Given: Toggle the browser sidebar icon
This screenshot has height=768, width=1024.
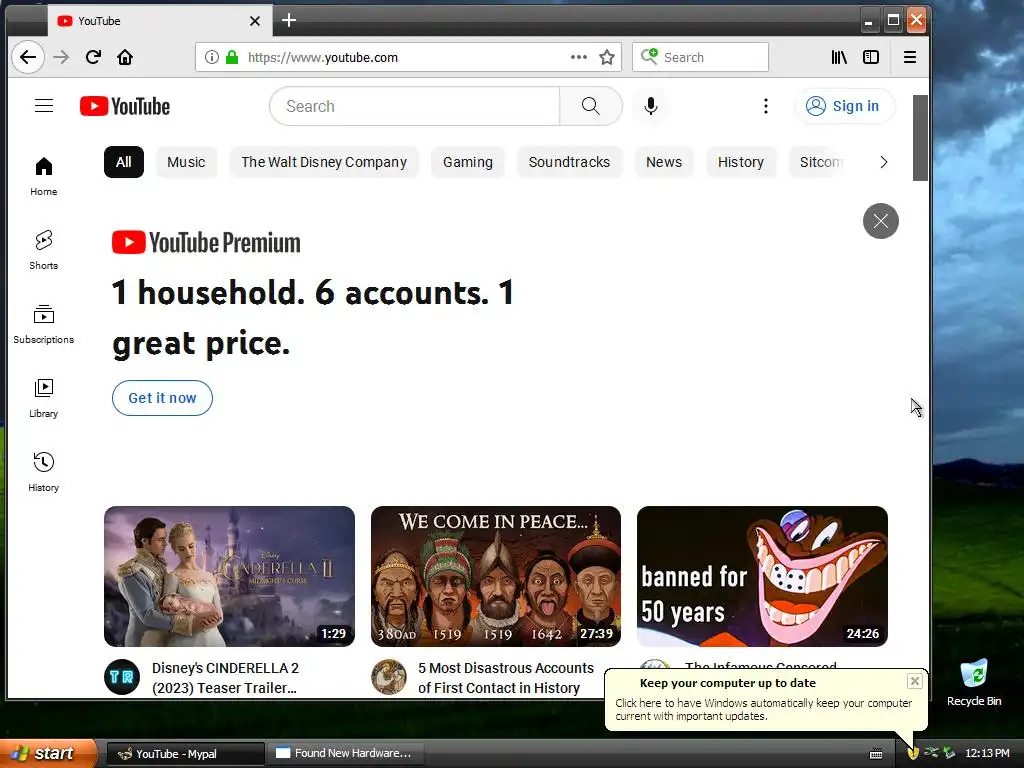Looking at the screenshot, I should click(871, 57).
